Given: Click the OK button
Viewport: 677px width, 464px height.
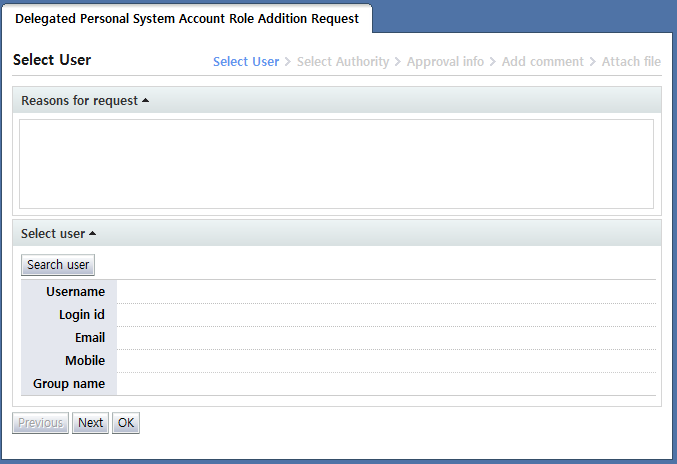Looking at the screenshot, I should pos(126,423).
